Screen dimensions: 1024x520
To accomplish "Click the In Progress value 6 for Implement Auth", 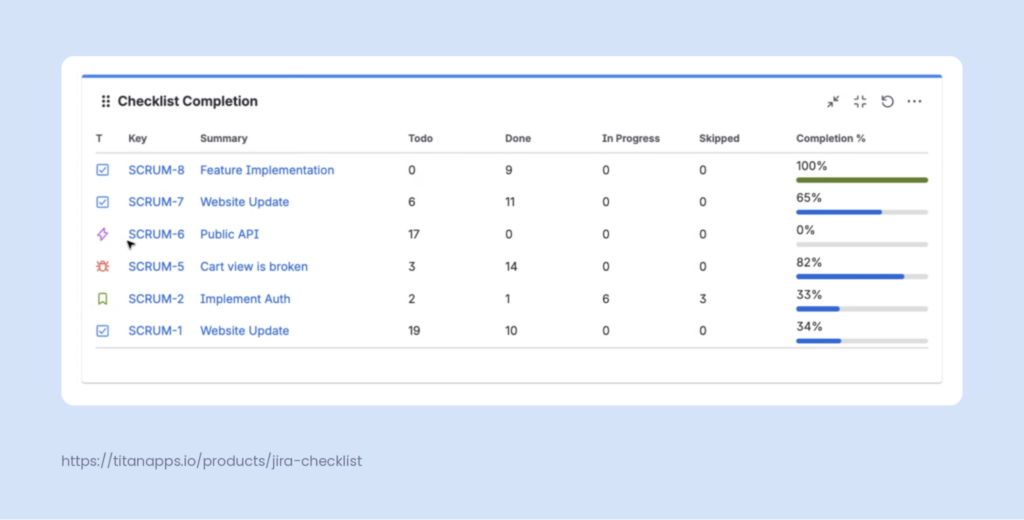I will coord(606,299).
